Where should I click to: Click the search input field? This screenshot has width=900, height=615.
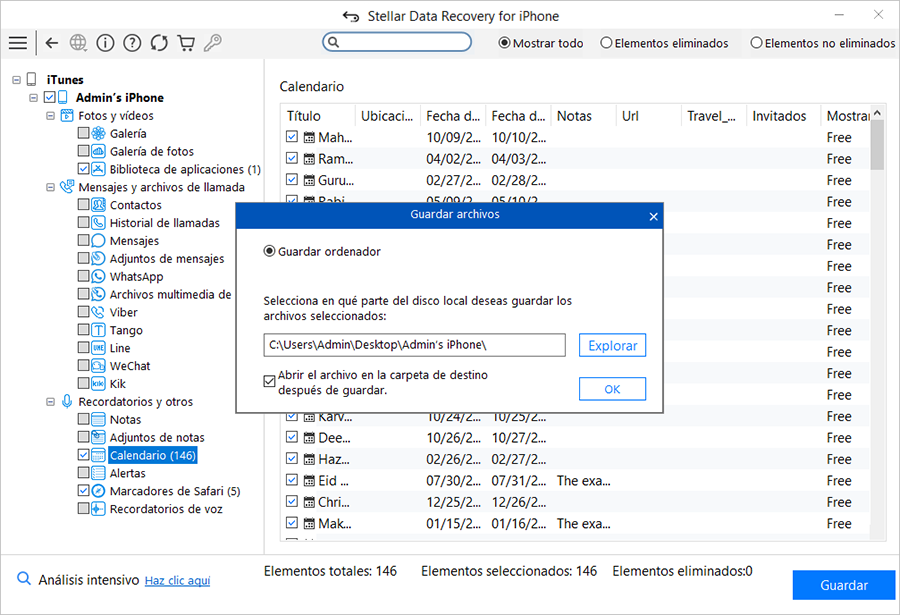397,42
